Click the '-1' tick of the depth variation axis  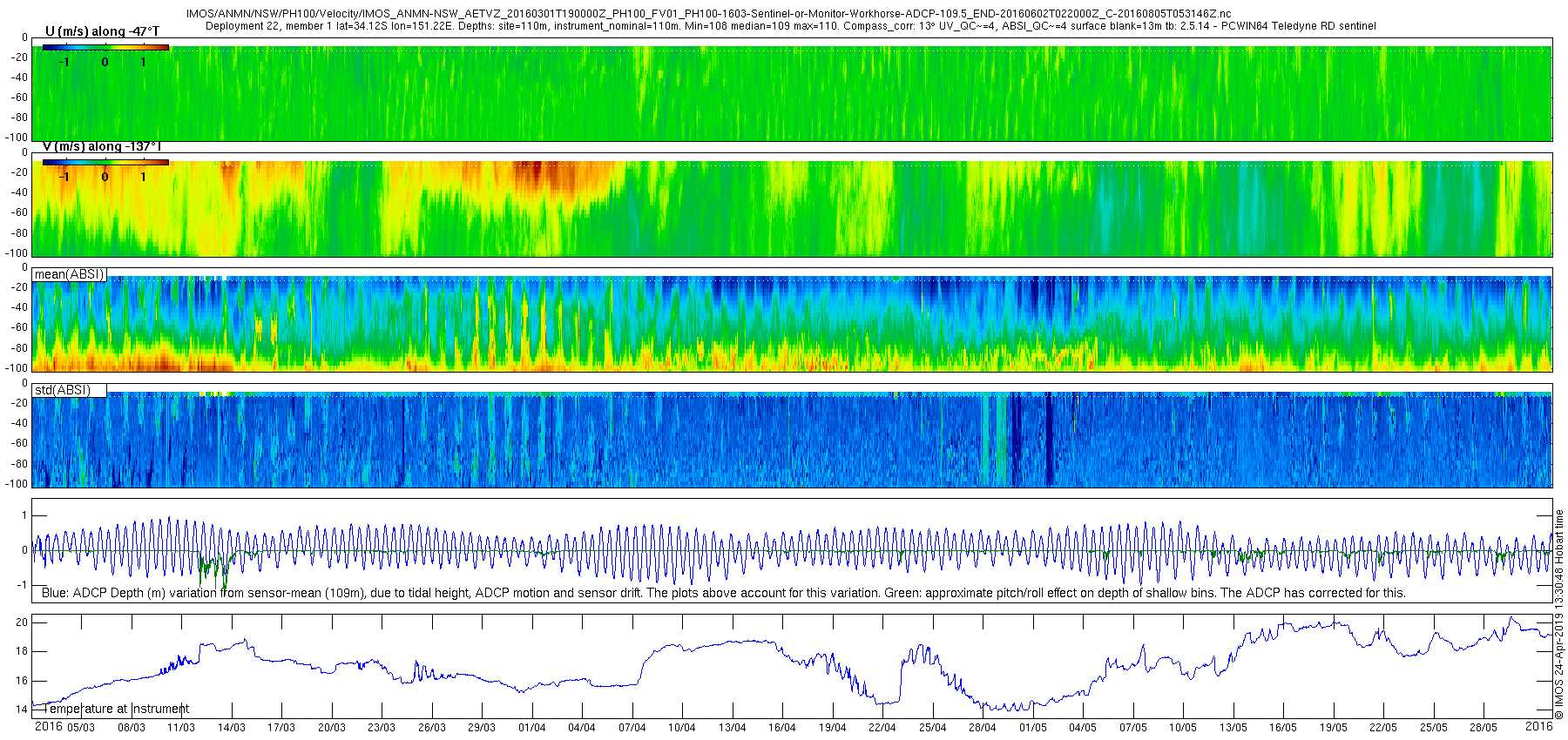(x=23, y=585)
